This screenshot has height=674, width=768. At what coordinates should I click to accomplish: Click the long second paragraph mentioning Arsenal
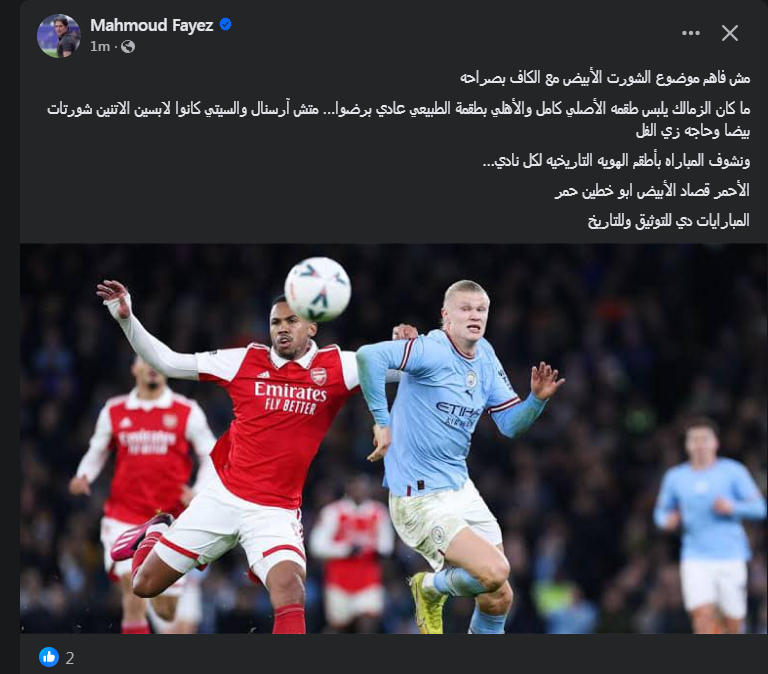pyautogui.click(x=398, y=119)
